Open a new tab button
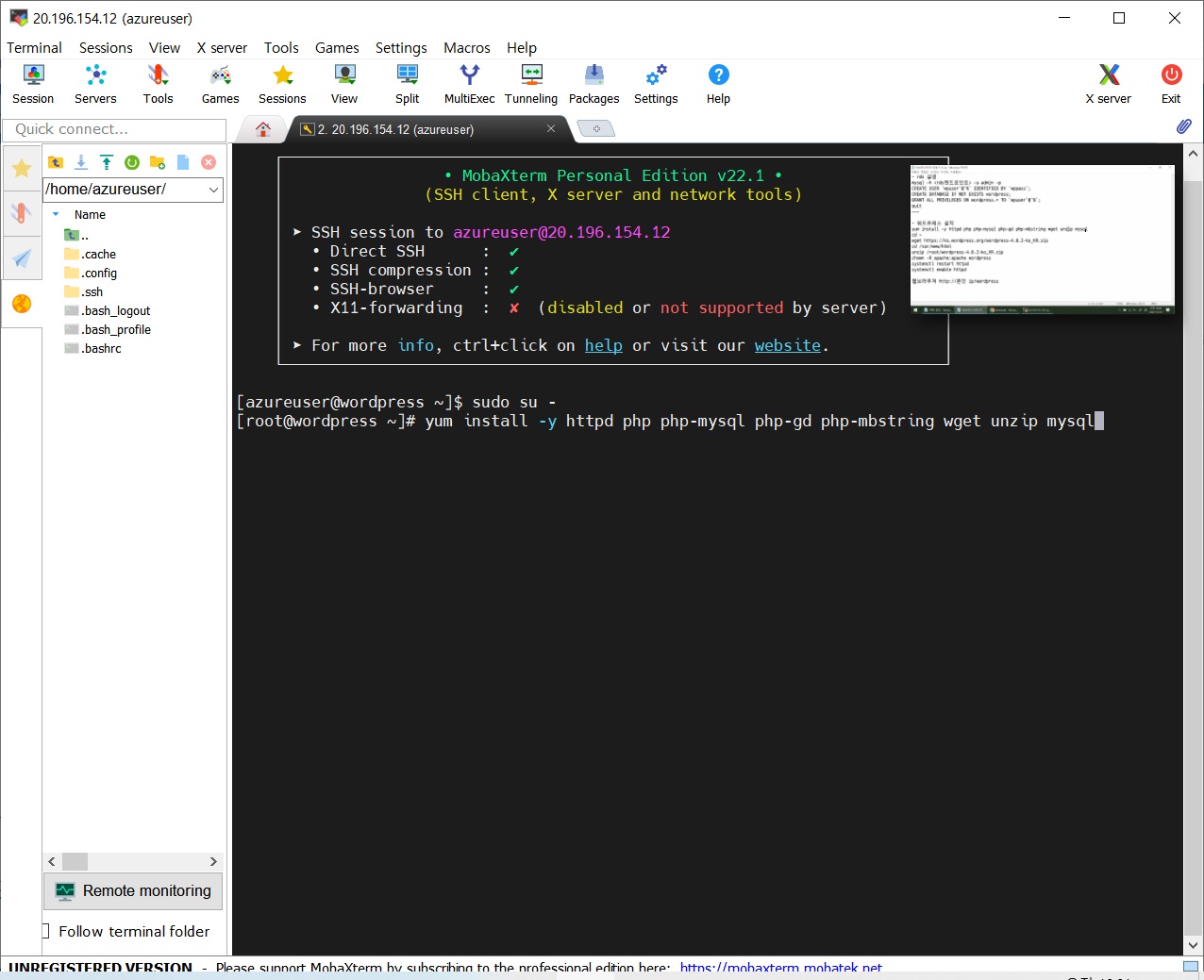 [x=596, y=128]
